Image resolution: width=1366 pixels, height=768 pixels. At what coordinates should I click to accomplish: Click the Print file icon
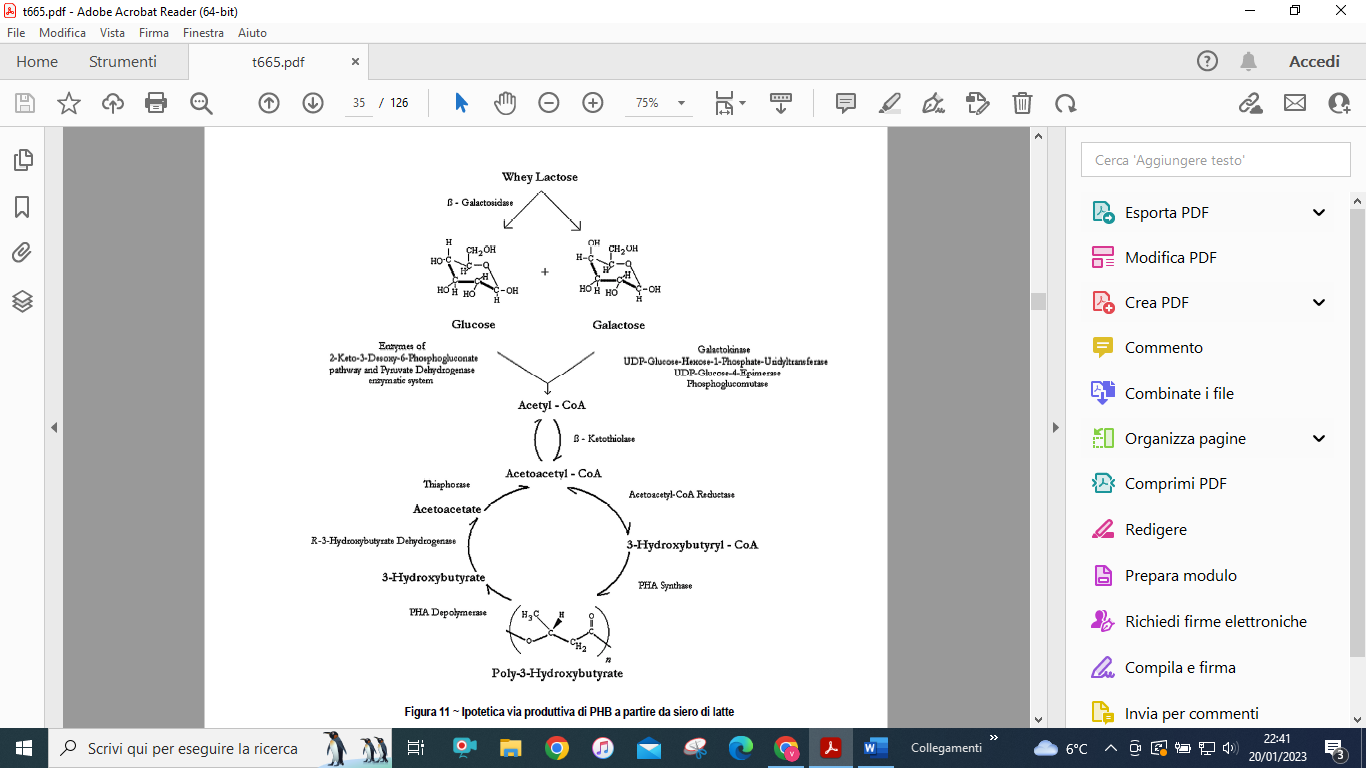(x=156, y=103)
